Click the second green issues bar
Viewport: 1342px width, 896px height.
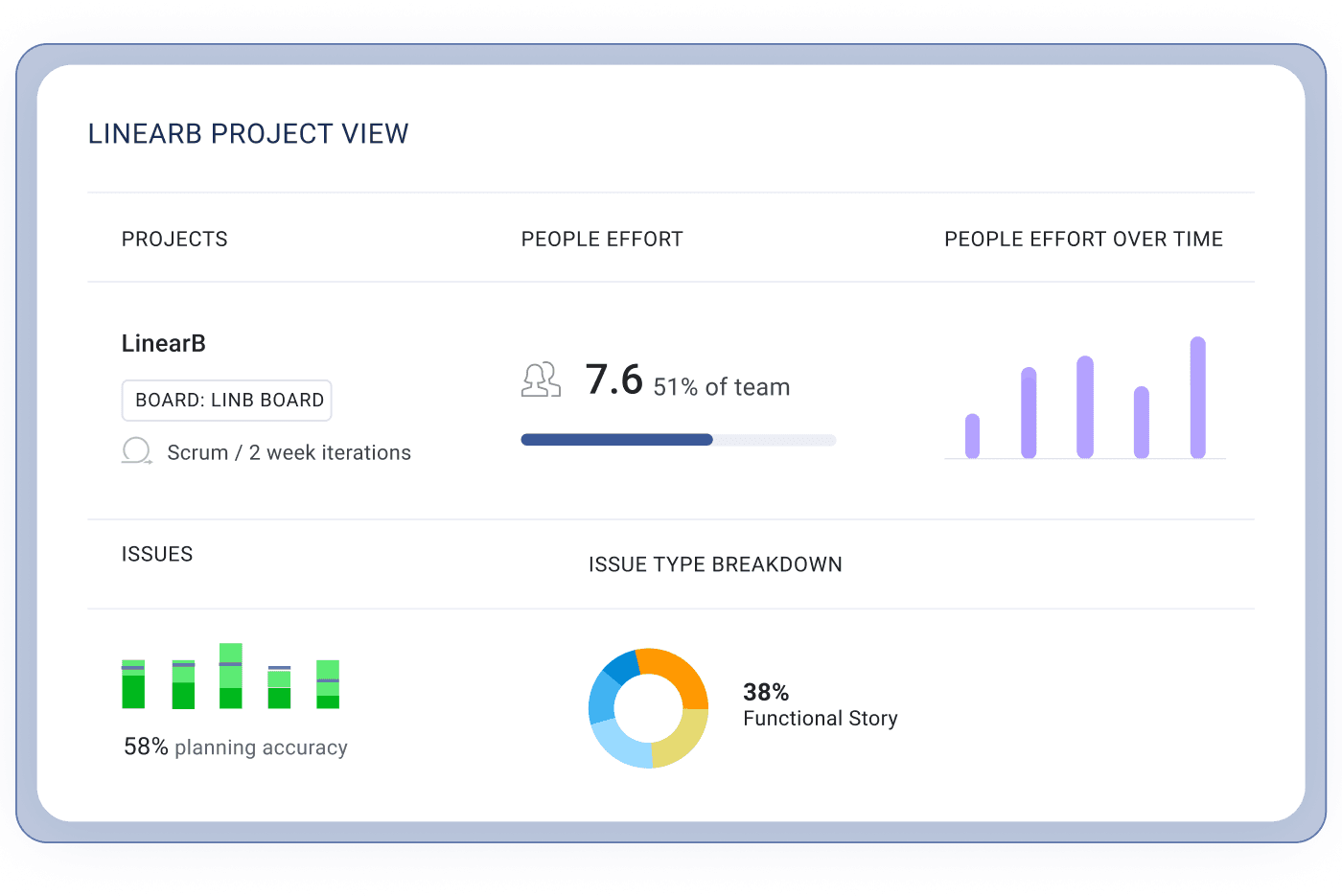pyautogui.click(x=183, y=684)
